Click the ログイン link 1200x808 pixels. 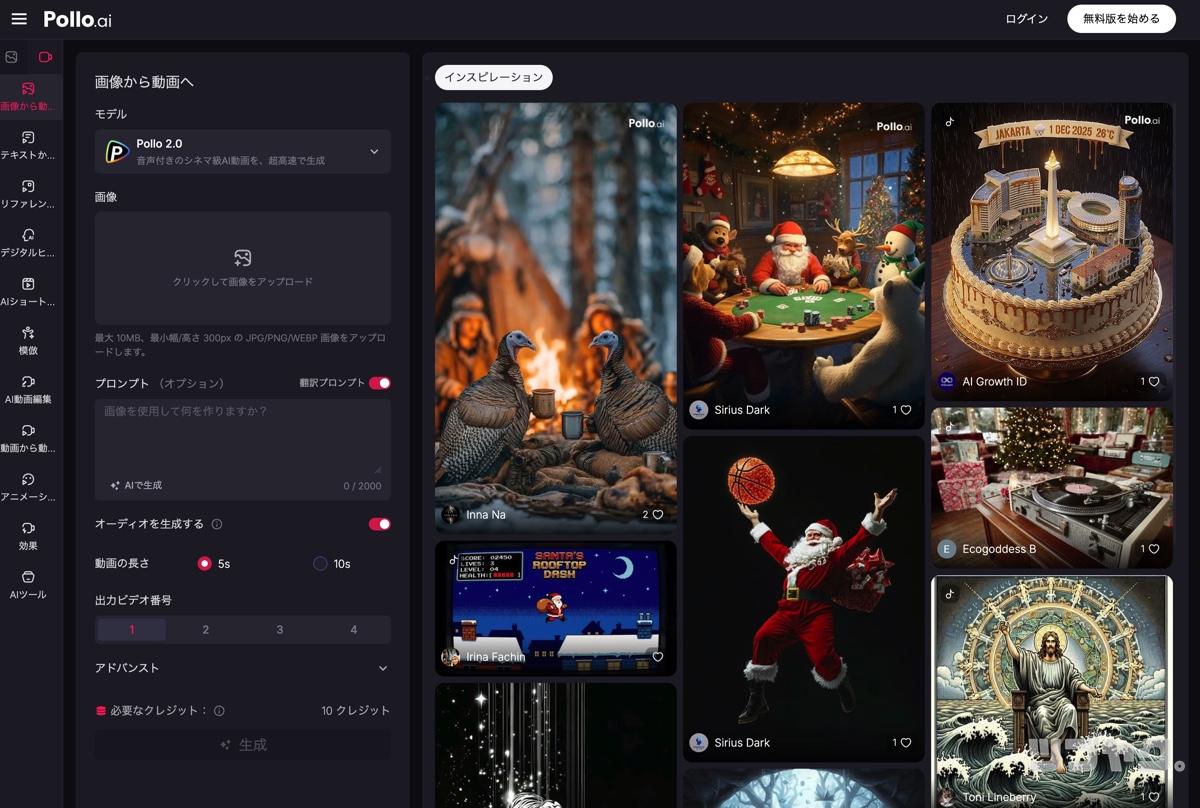pyautogui.click(x=1026, y=19)
